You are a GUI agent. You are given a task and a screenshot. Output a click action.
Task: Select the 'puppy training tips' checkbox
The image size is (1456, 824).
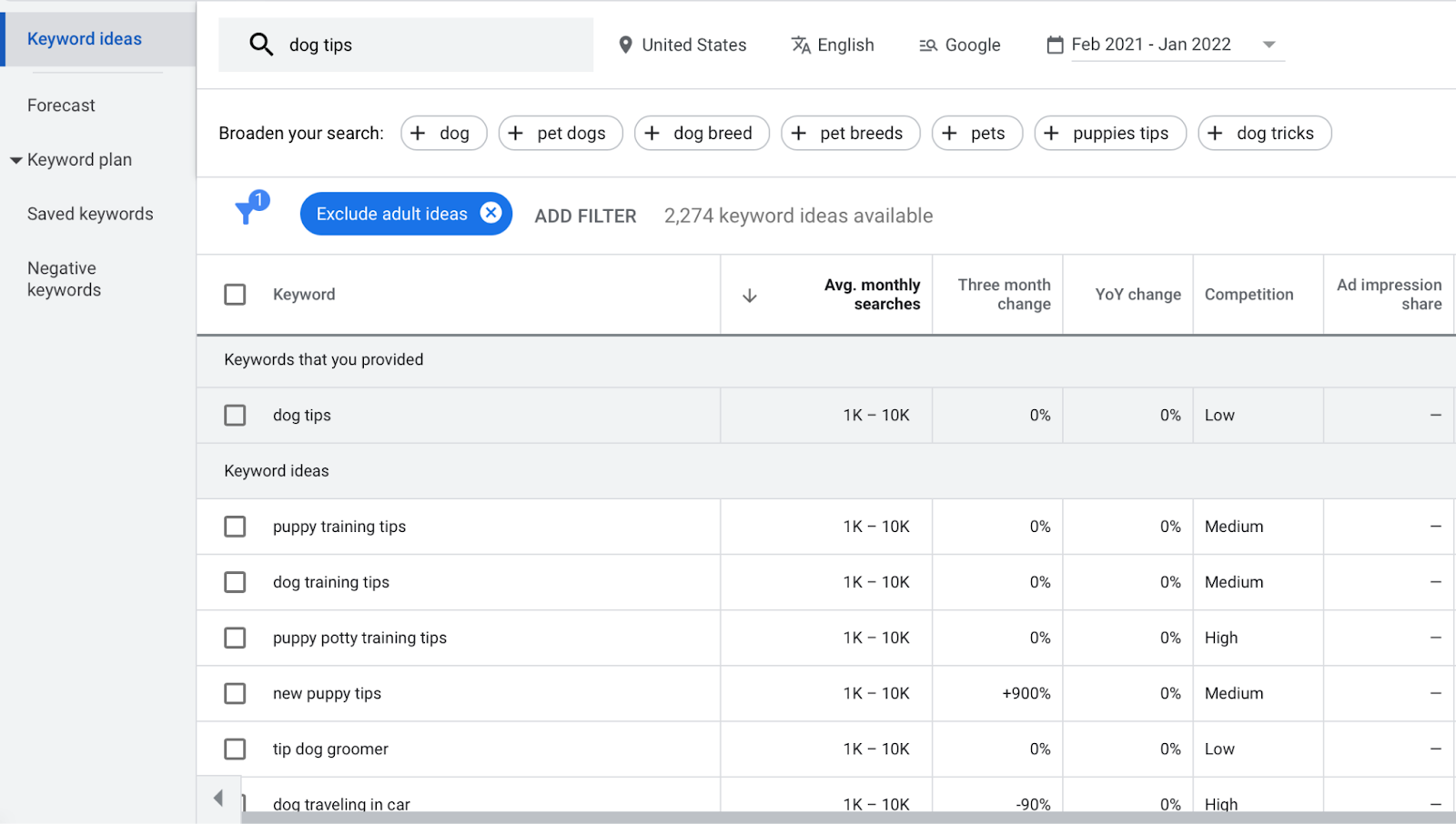click(235, 527)
